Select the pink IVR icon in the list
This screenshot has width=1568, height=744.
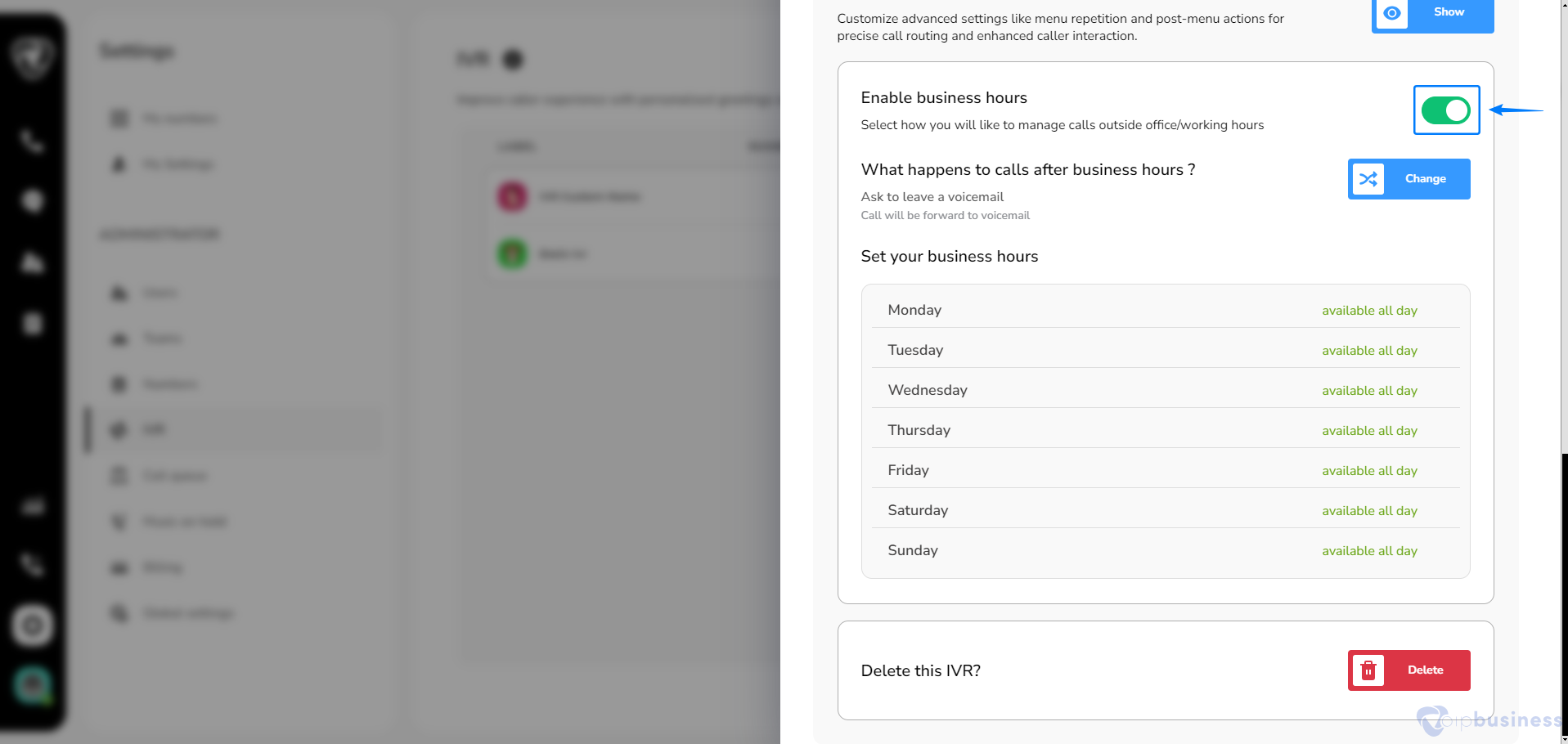pyautogui.click(x=513, y=196)
